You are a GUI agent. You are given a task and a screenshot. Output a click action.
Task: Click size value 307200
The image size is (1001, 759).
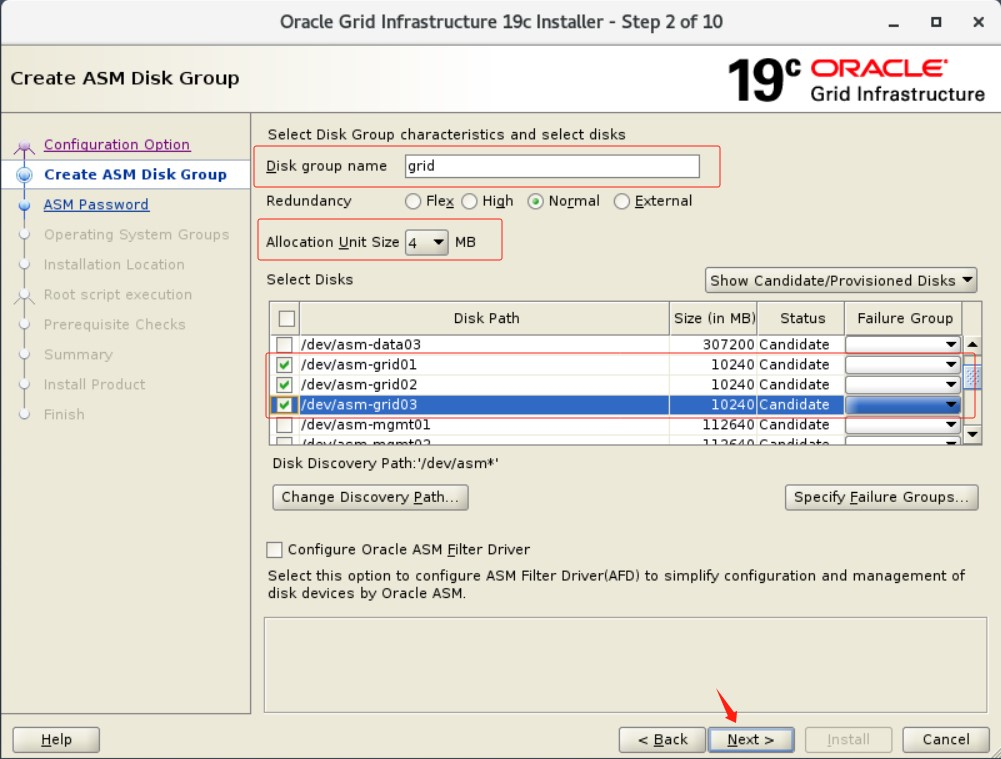click(728, 344)
